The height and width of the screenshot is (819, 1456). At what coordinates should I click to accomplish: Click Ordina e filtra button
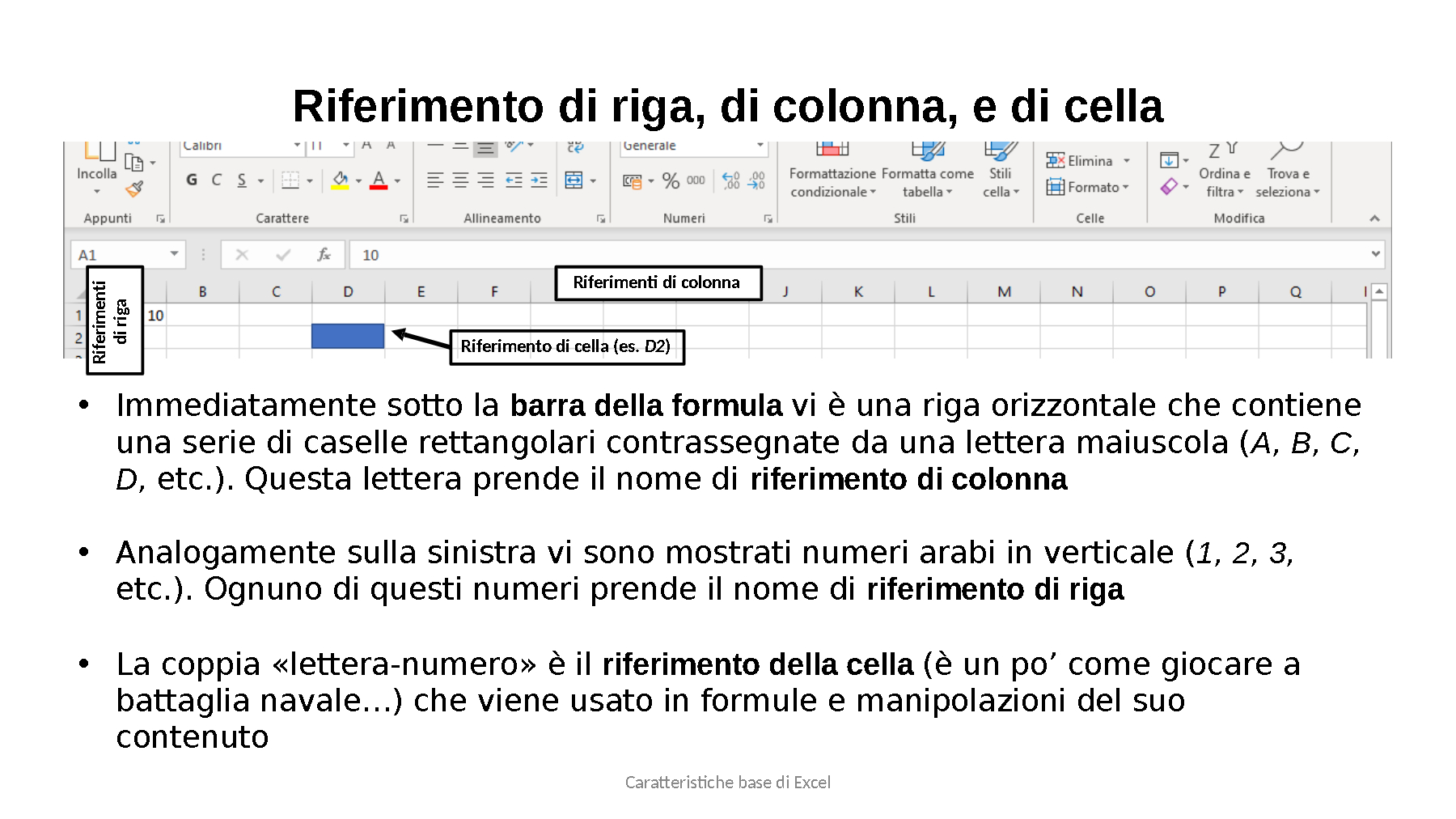tap(1224, 182)
